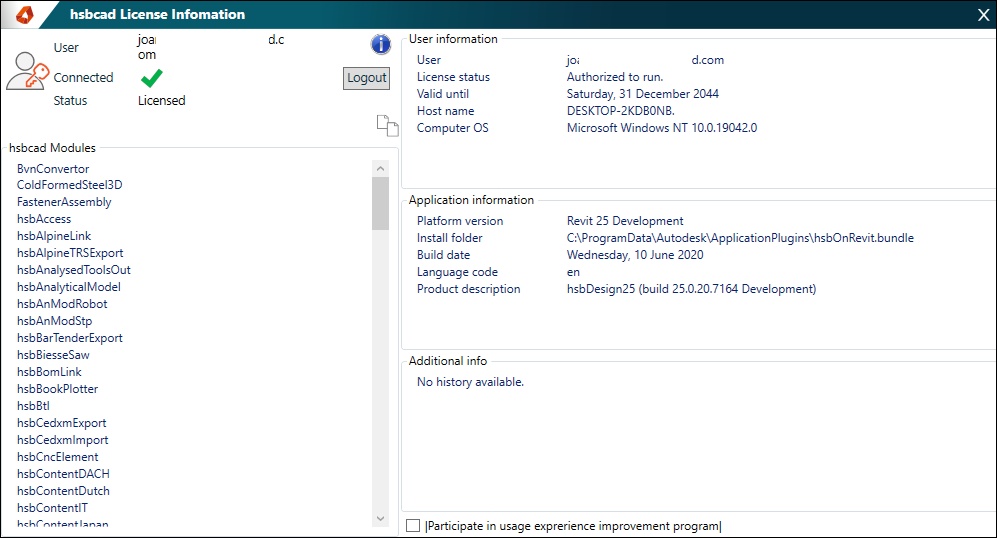Click the 'Licensed' status text
Viewport: 997px width, 538px height.
(x=162, y=100)
